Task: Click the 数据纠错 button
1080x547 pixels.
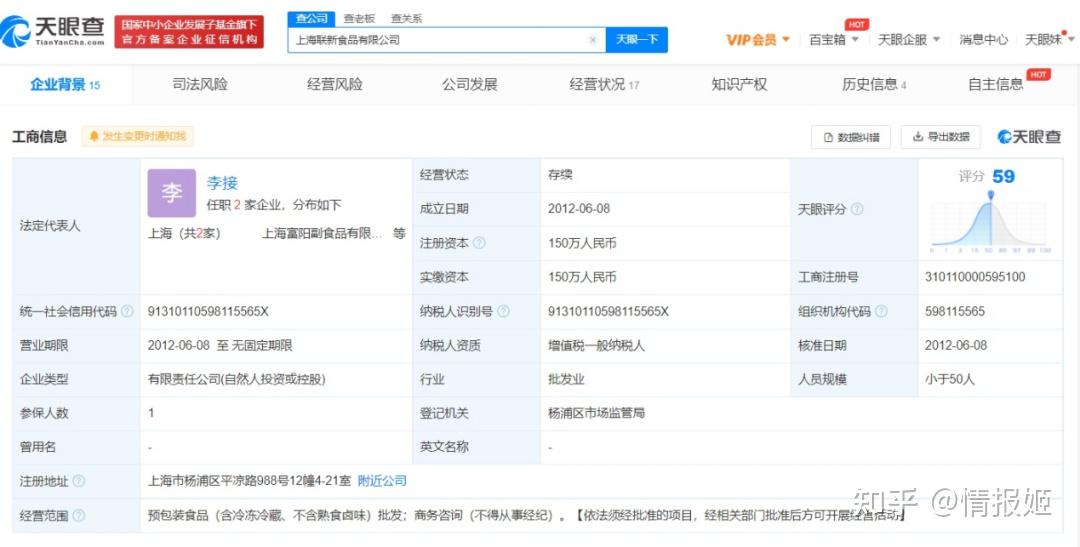Action: pyautogui.click(x=851, y=137)
